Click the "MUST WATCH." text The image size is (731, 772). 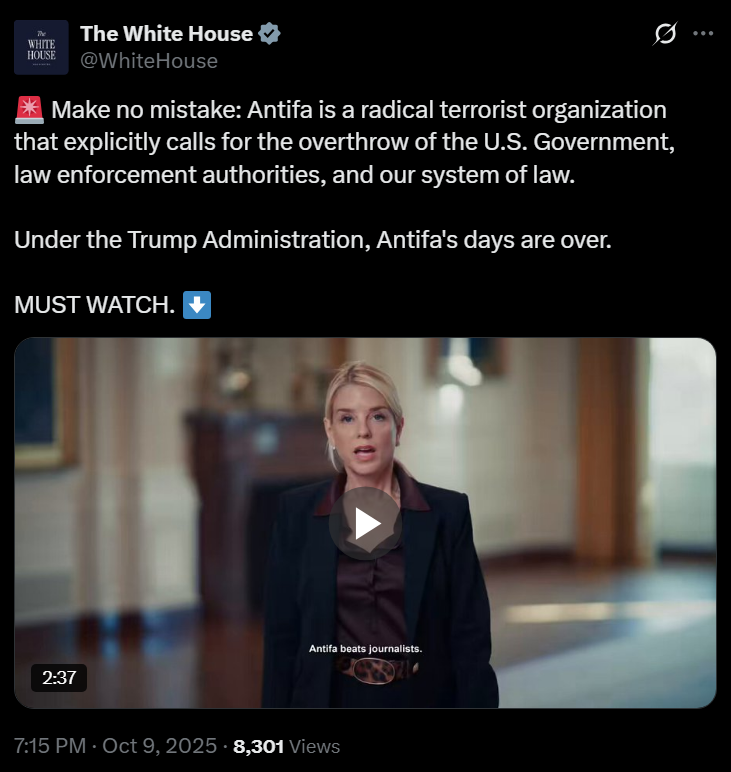[95, 305]
